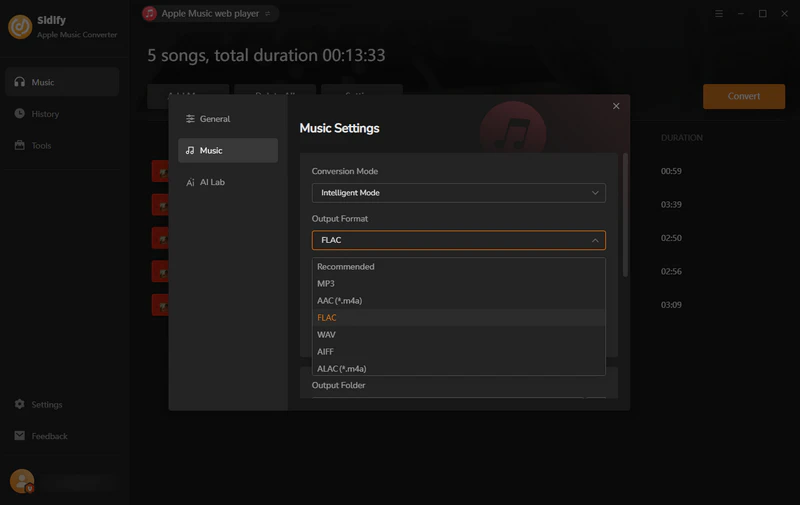
Task: Open the Music section in sidebar
Action: pyautogui.click(x=62, y=82)
